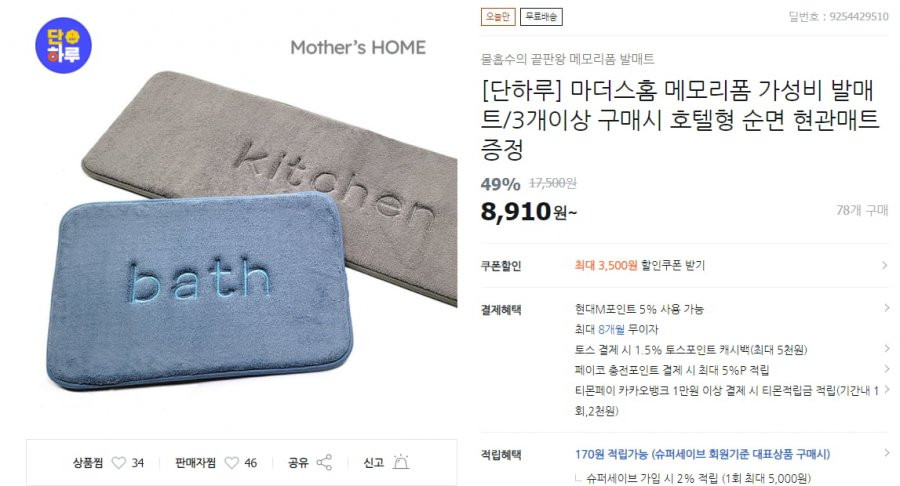
Task: Open the 공유 share icon
Action: (324, 462)
